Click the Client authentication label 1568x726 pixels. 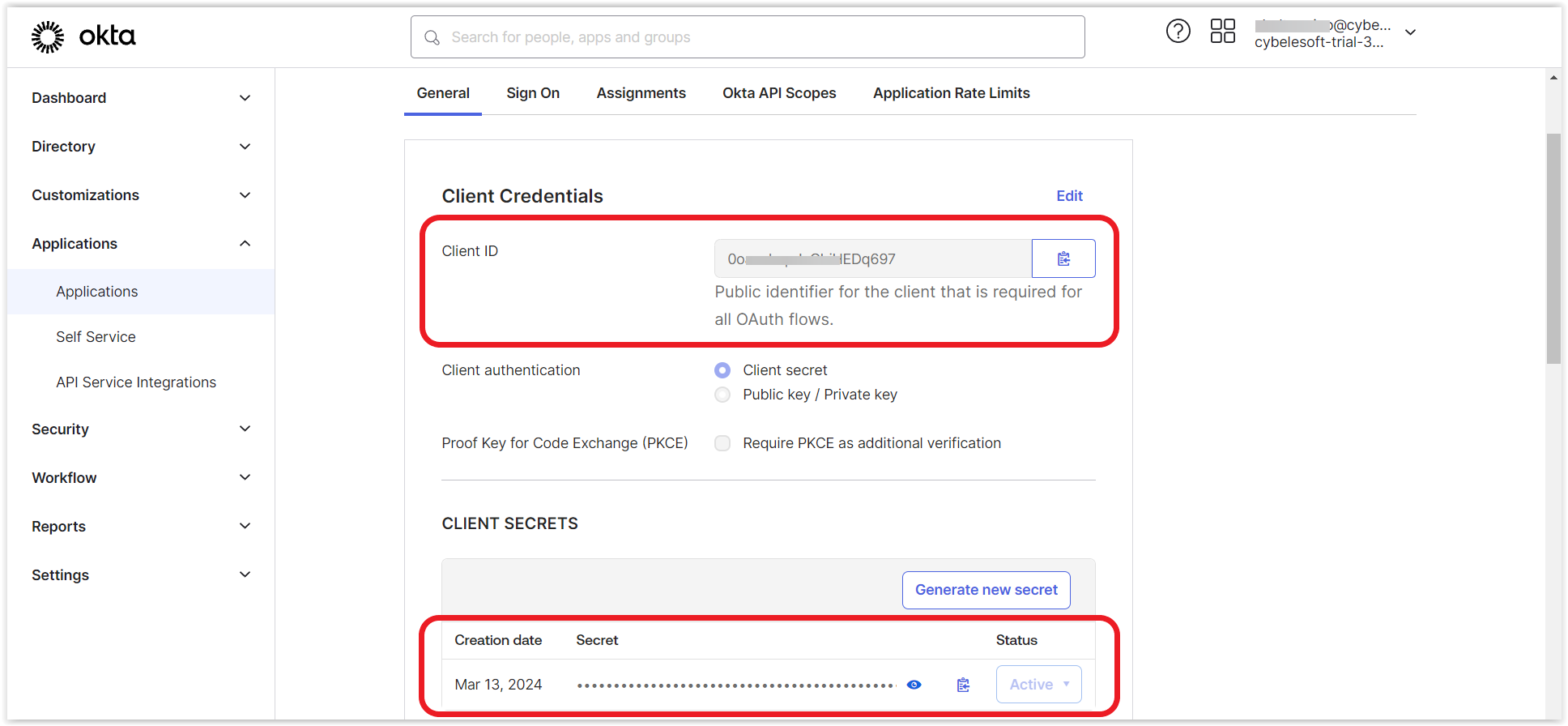[511, 370]
